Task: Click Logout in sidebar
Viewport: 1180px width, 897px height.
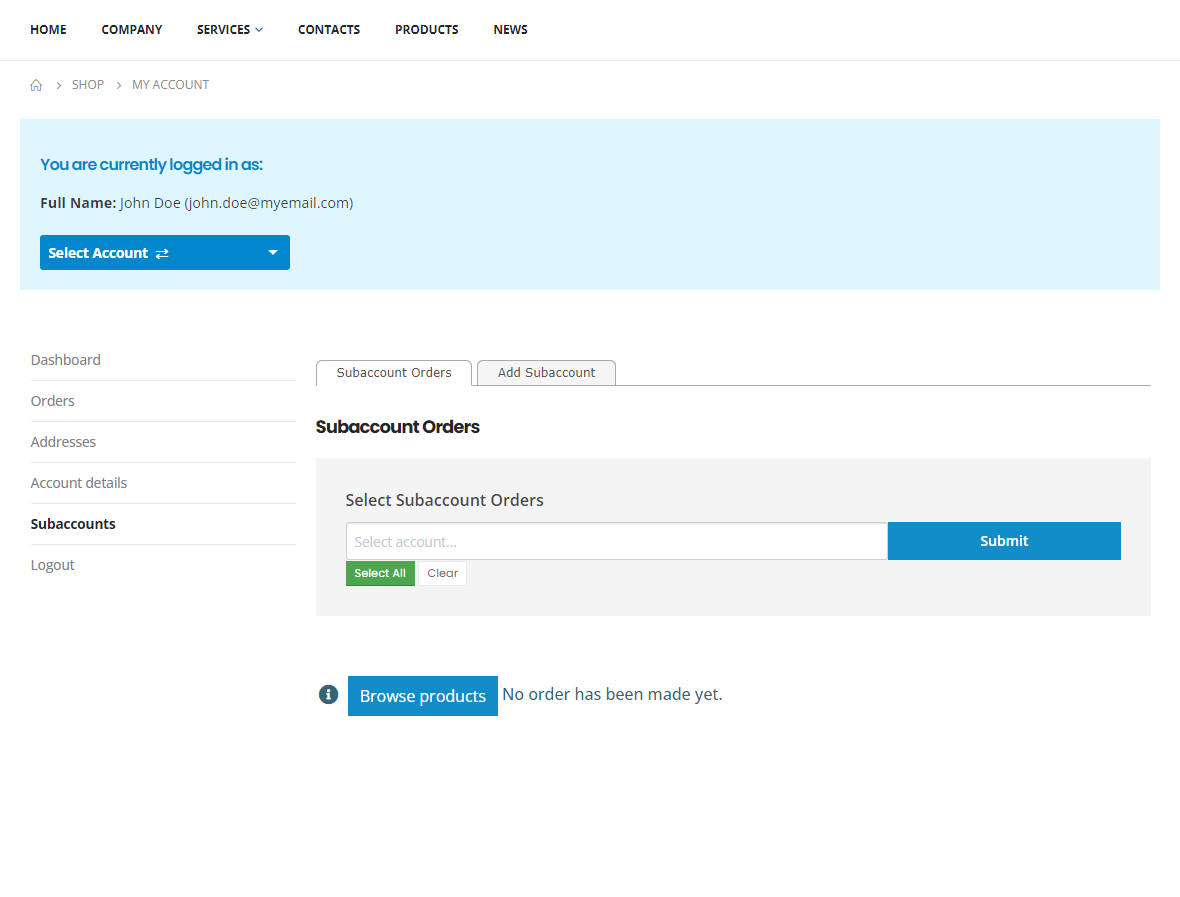Action: 53,565
